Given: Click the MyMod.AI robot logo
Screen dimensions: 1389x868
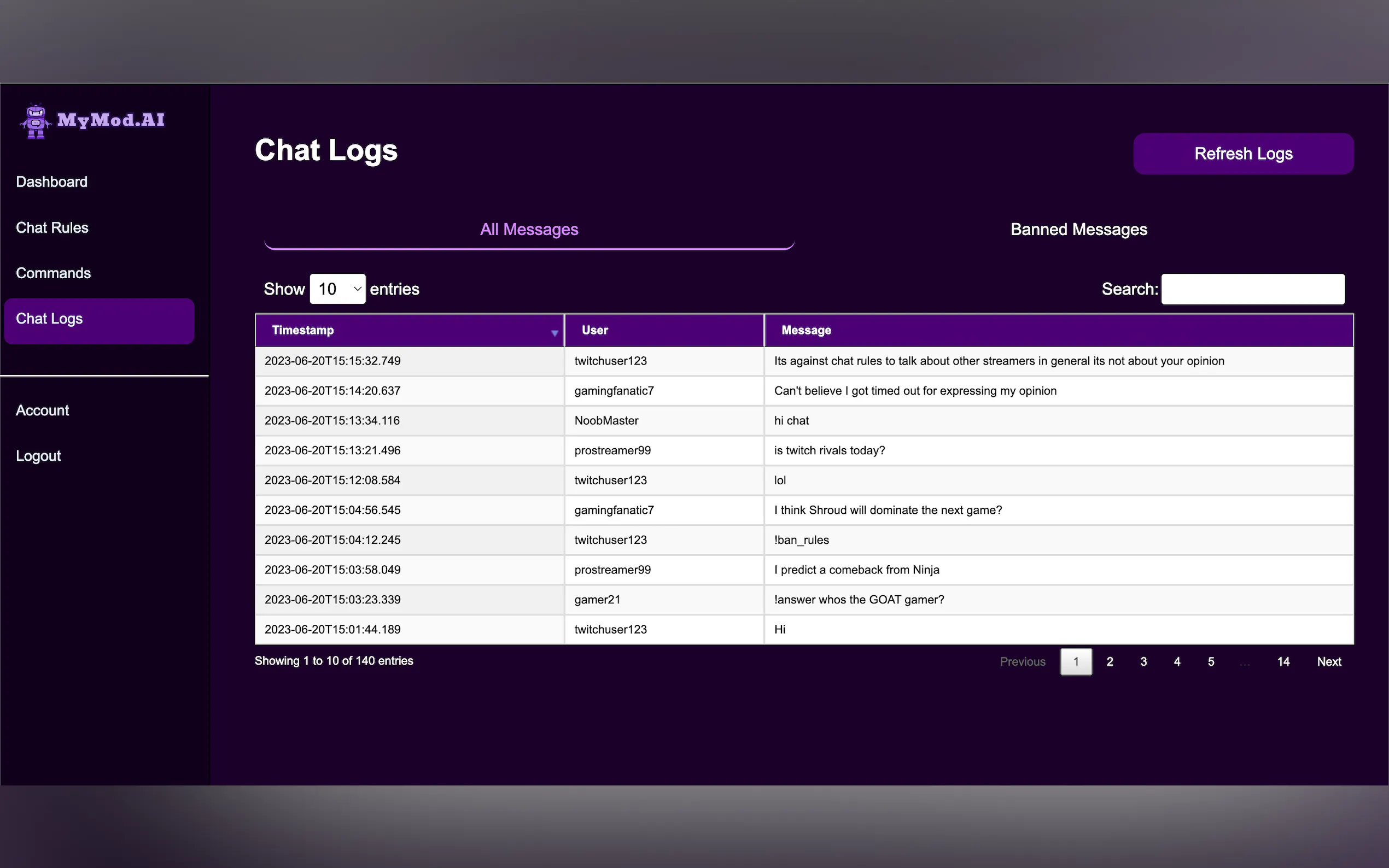Looking at the screenshot, I should pyautogui.click(x=36, y=121).
